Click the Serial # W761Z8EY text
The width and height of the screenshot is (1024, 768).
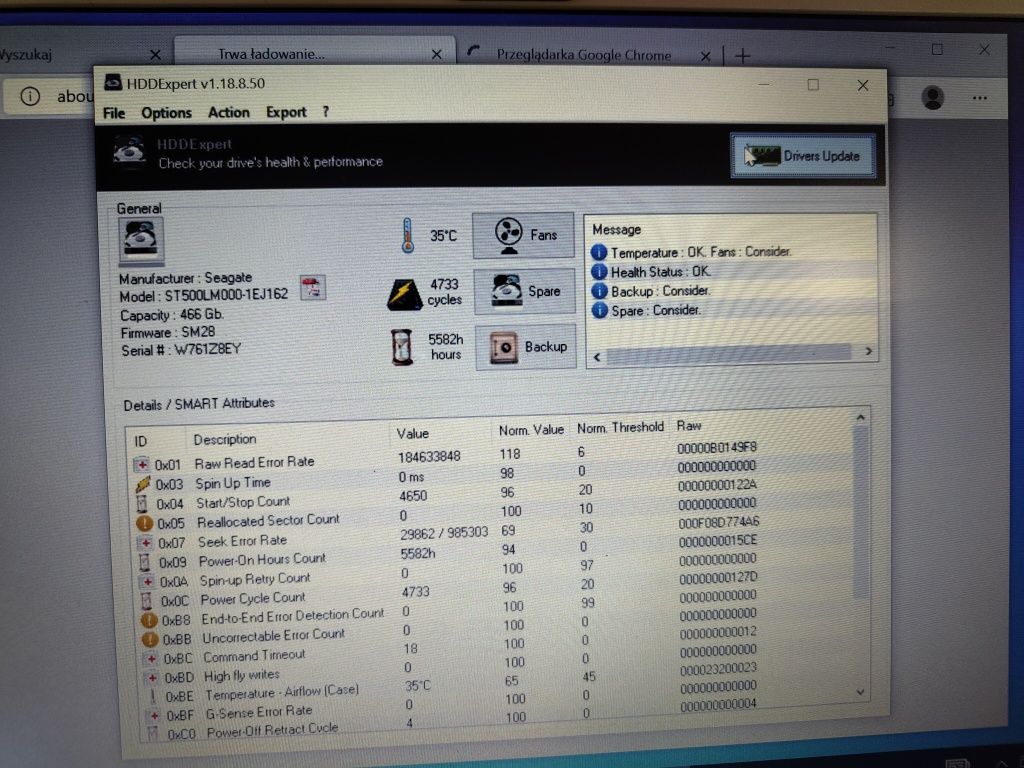click(x=181, y=350)
